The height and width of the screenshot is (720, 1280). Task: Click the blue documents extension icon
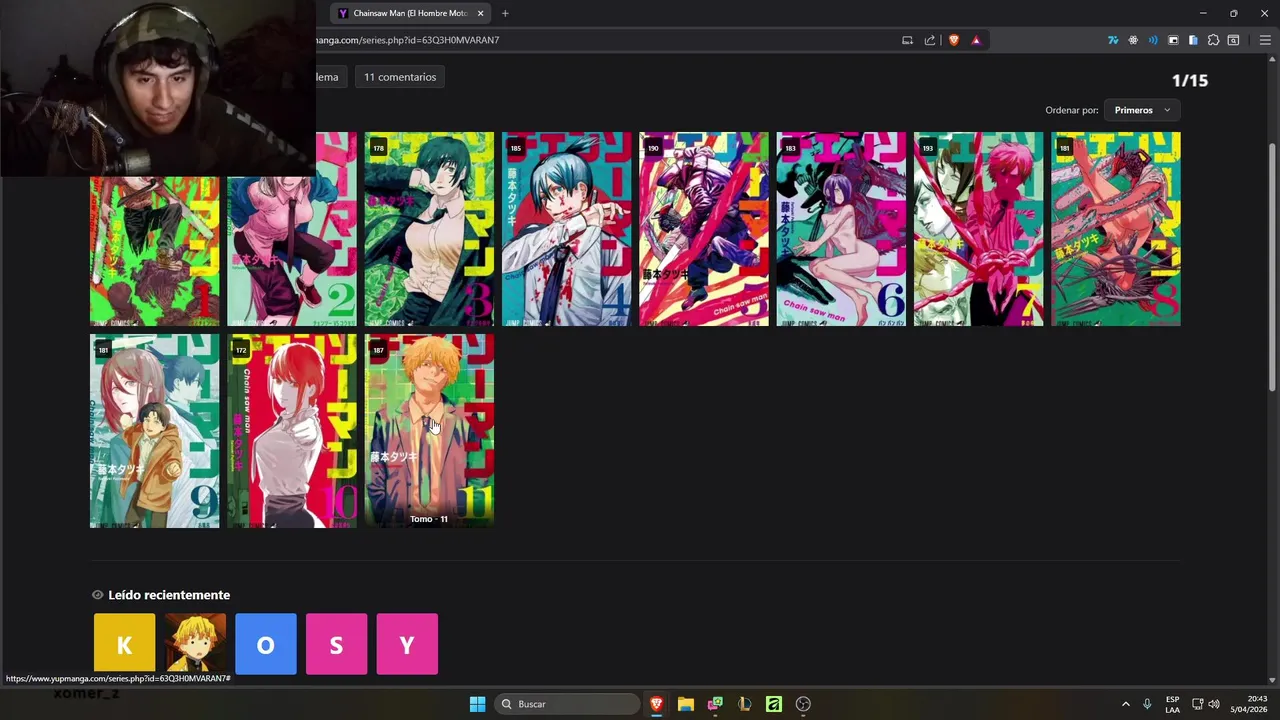(1193, 40)
